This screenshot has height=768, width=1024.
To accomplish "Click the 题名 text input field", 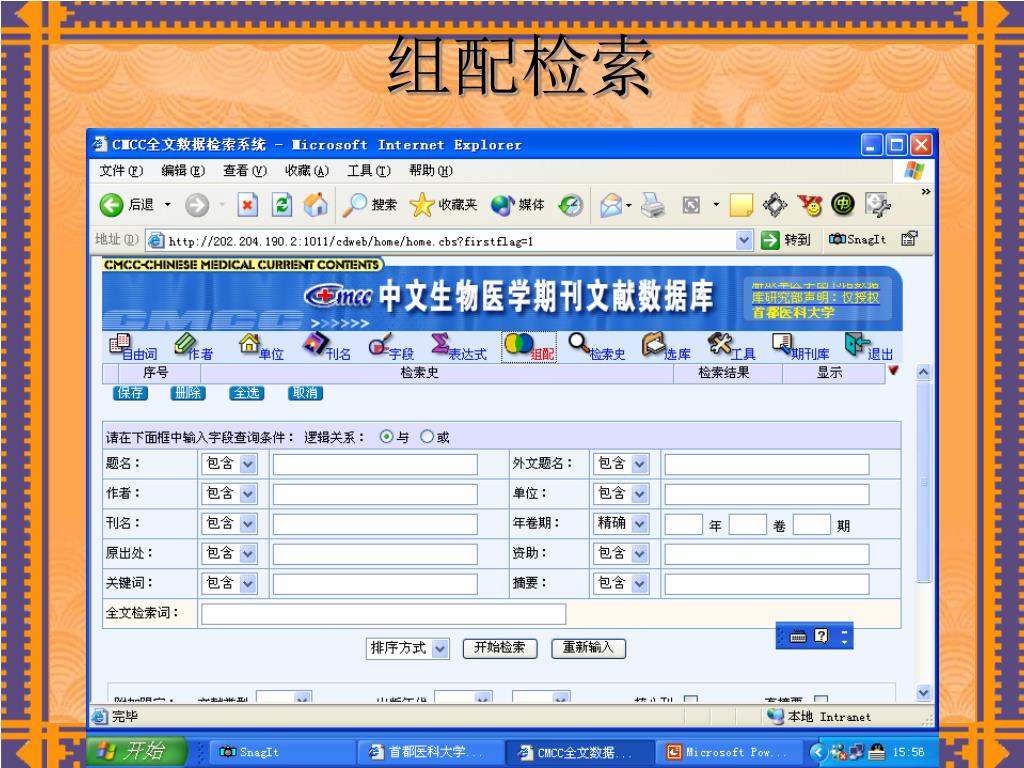I will coord(375,464).
